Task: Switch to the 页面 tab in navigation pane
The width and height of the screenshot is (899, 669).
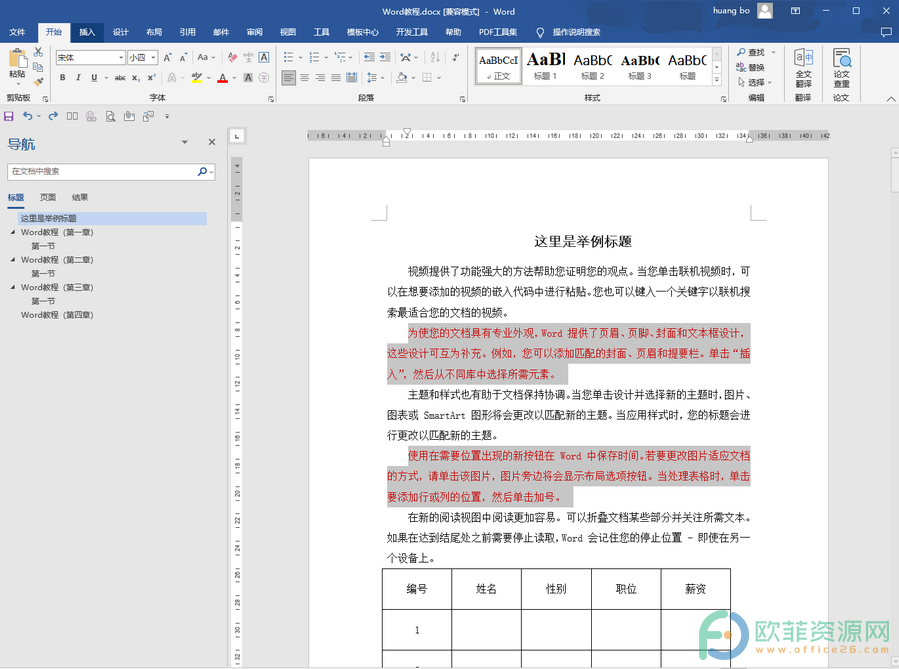Action: click(x=48, y=197)
